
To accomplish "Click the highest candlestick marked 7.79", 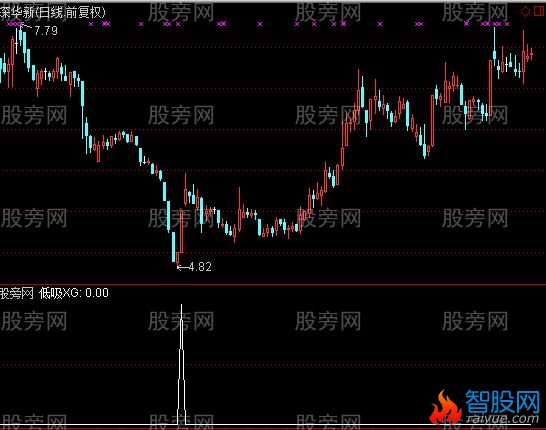I will pyautogui.click(x=21, y=35).
